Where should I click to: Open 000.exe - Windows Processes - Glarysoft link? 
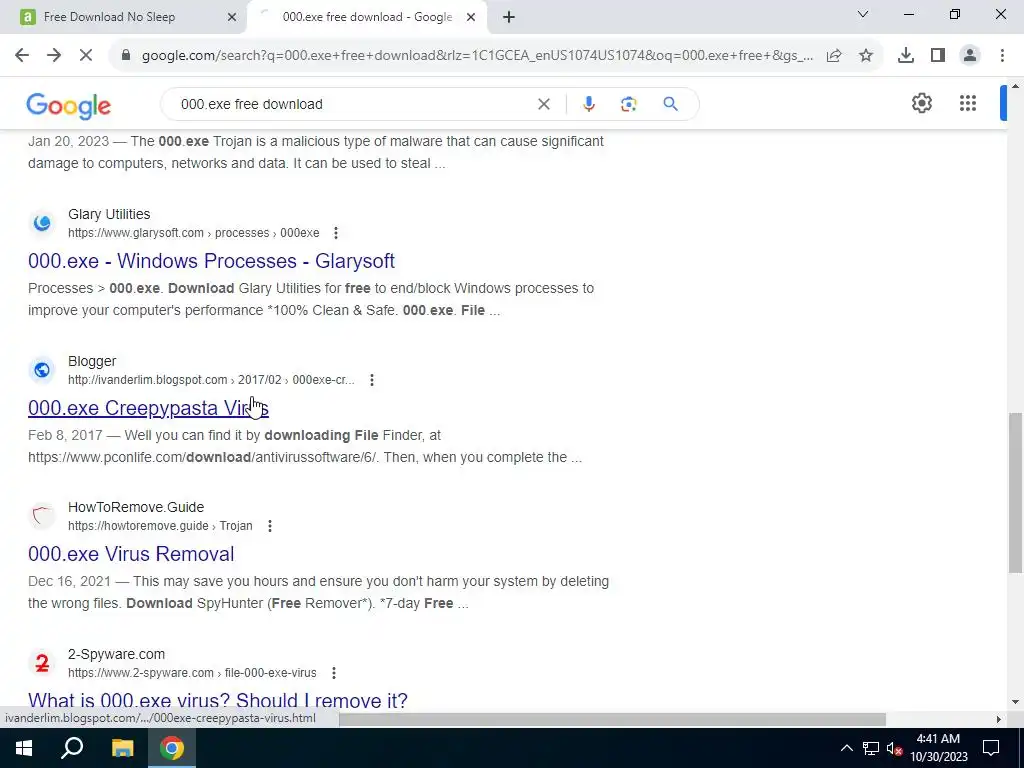[211, 261]
